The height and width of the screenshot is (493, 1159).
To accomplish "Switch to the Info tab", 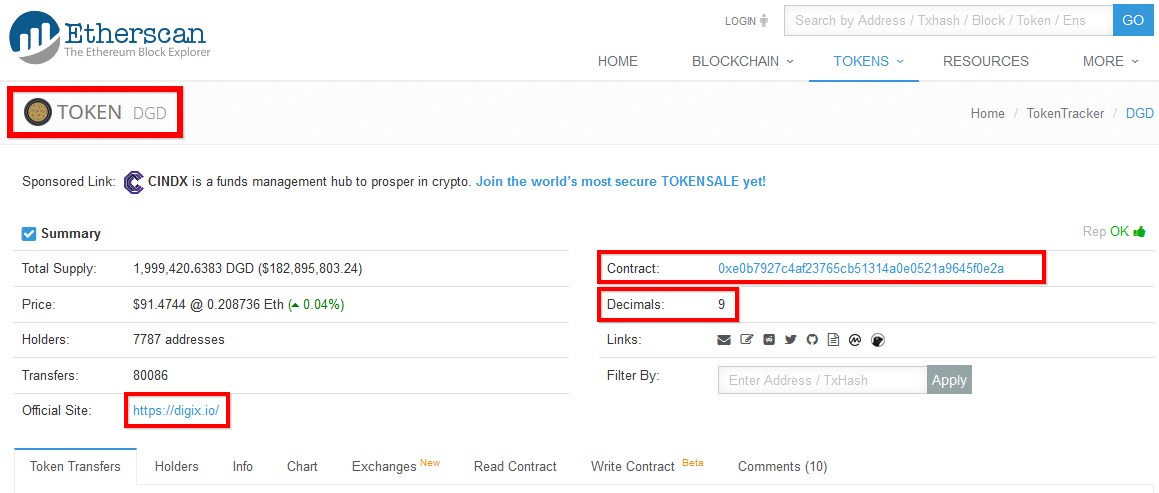I will click(x=242, y=466).
